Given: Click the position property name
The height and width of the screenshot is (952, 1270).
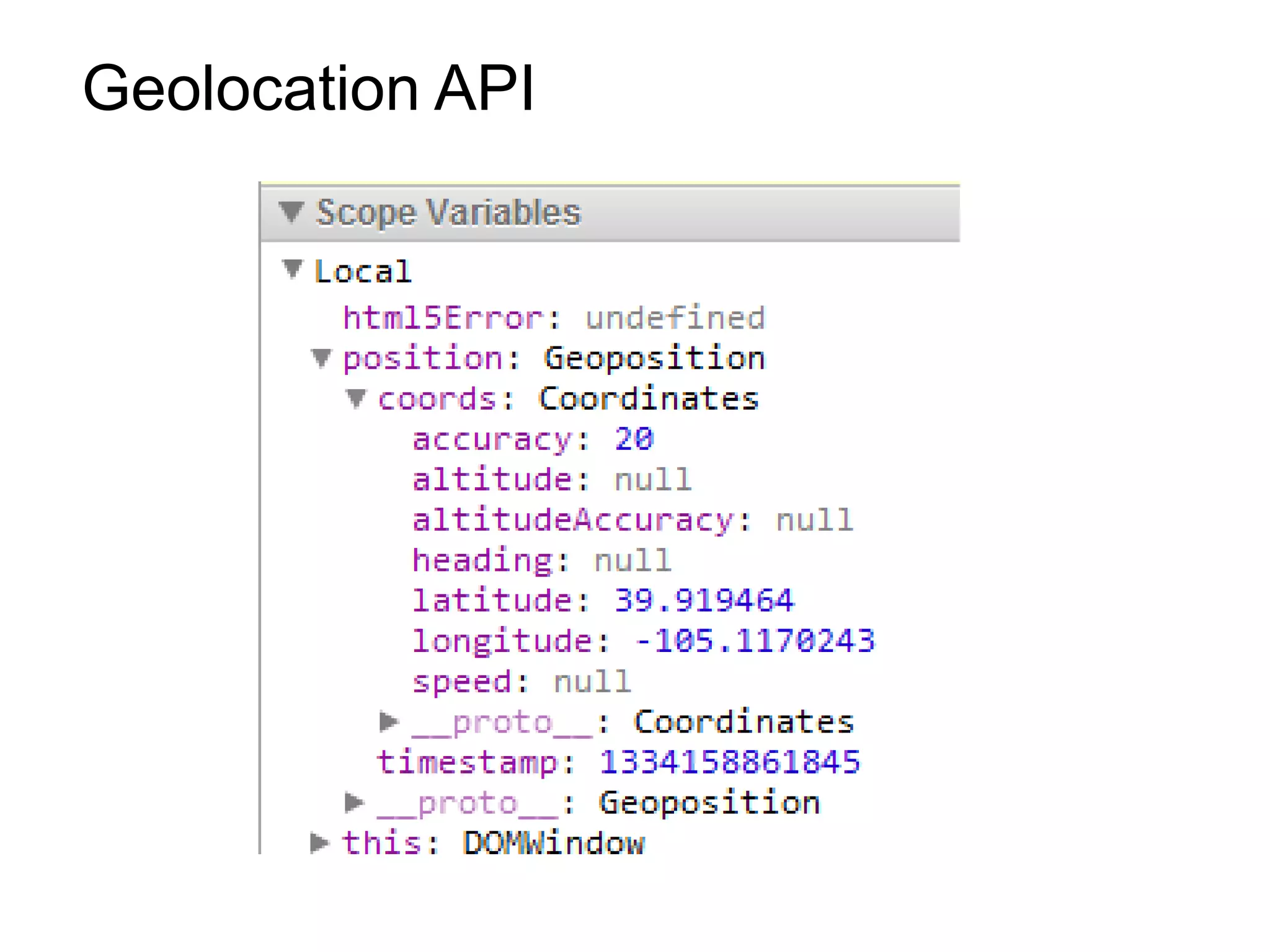Looking at the screenshot, I should 424,359.
